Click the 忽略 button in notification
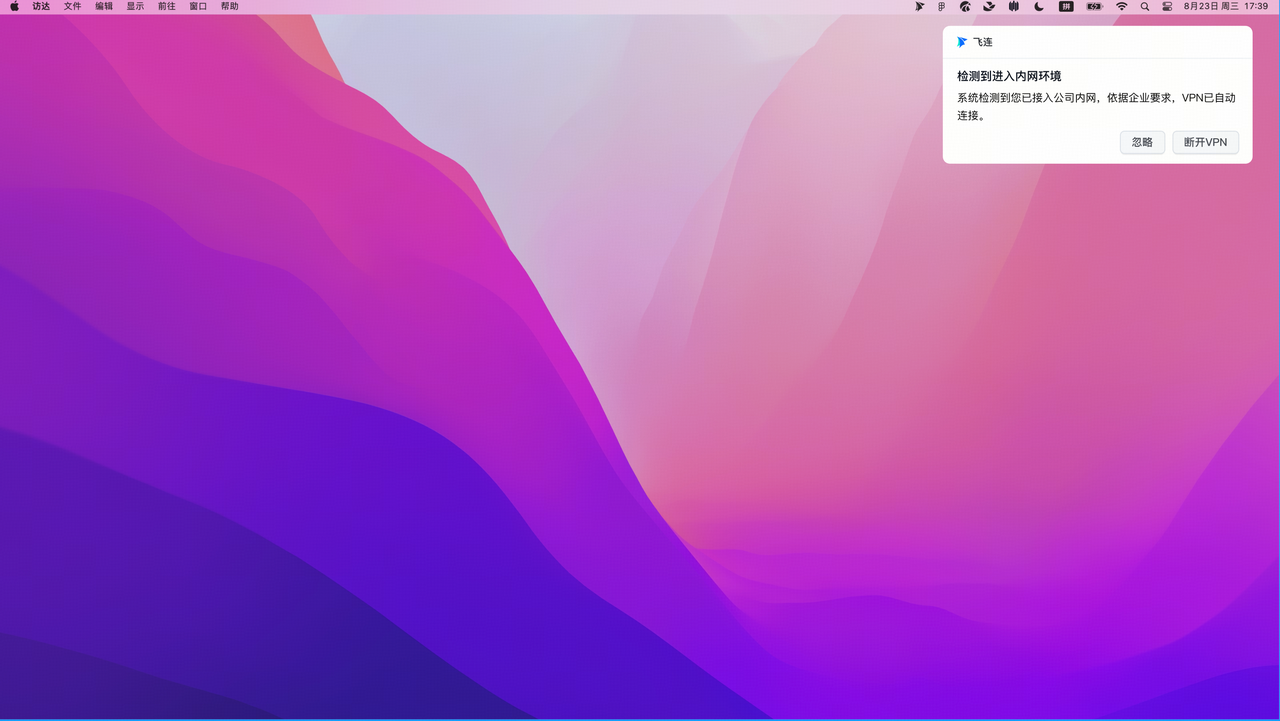 tap(1143, 143)
